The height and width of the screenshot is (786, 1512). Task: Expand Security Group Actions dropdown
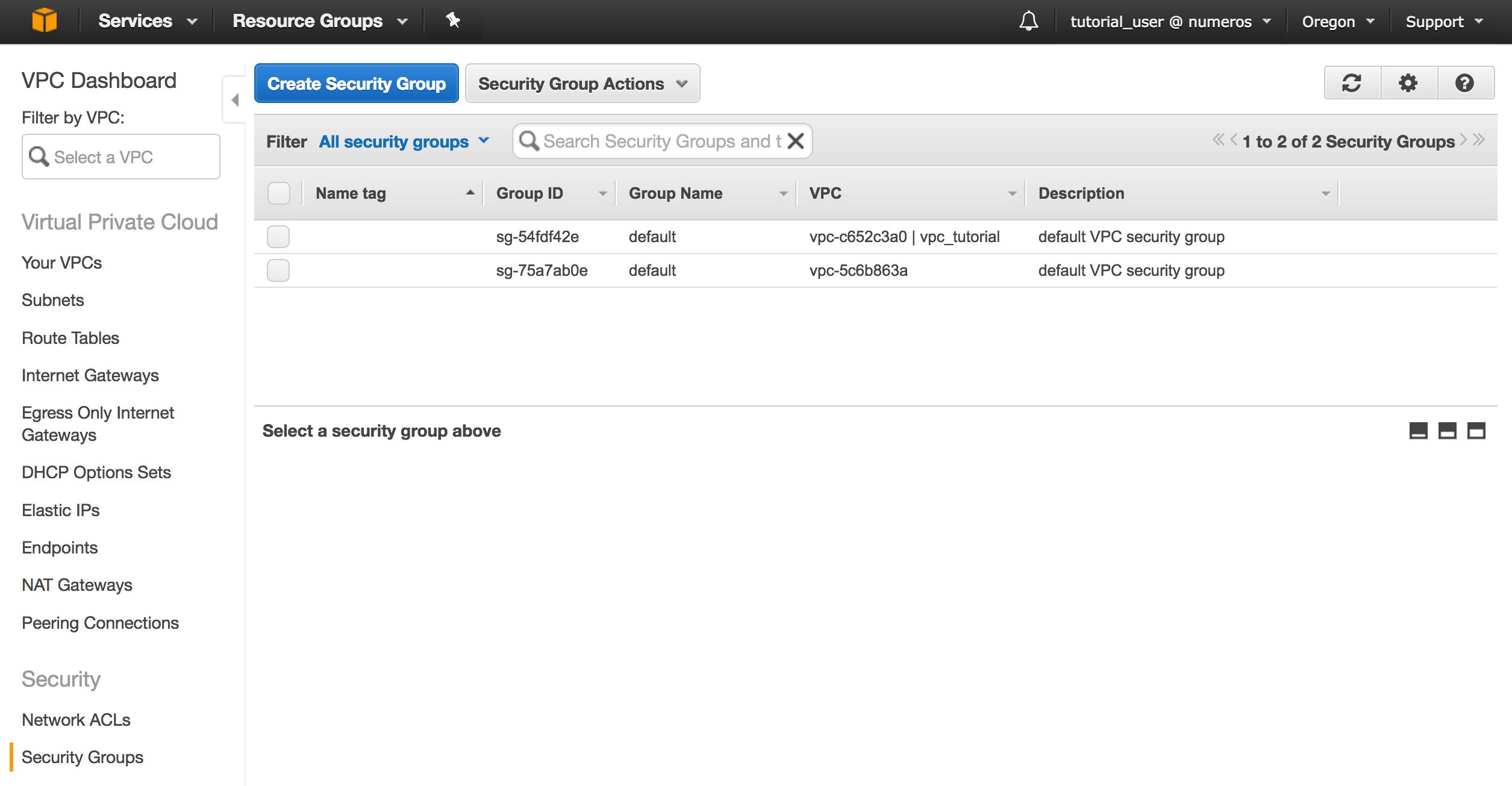click(582, 84)
